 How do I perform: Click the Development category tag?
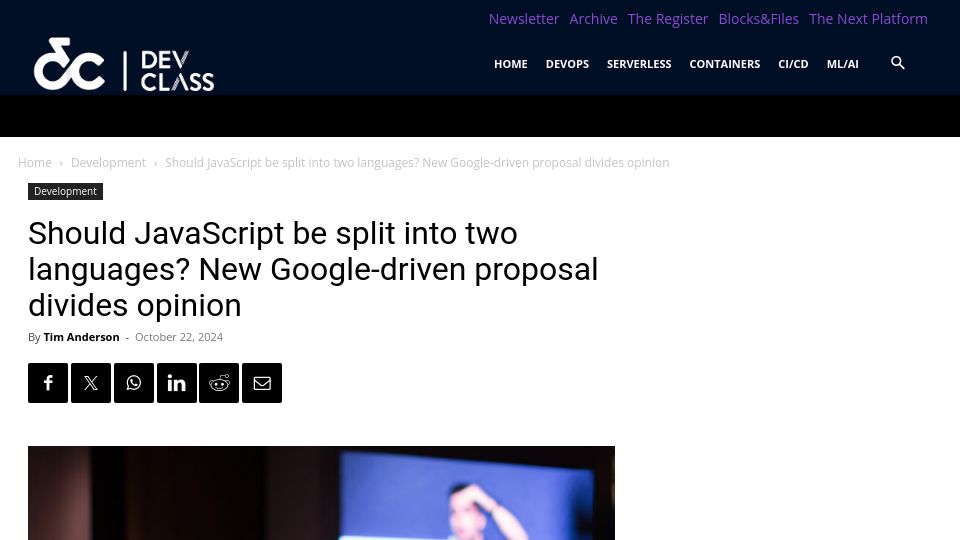click(x=66, y=191)
